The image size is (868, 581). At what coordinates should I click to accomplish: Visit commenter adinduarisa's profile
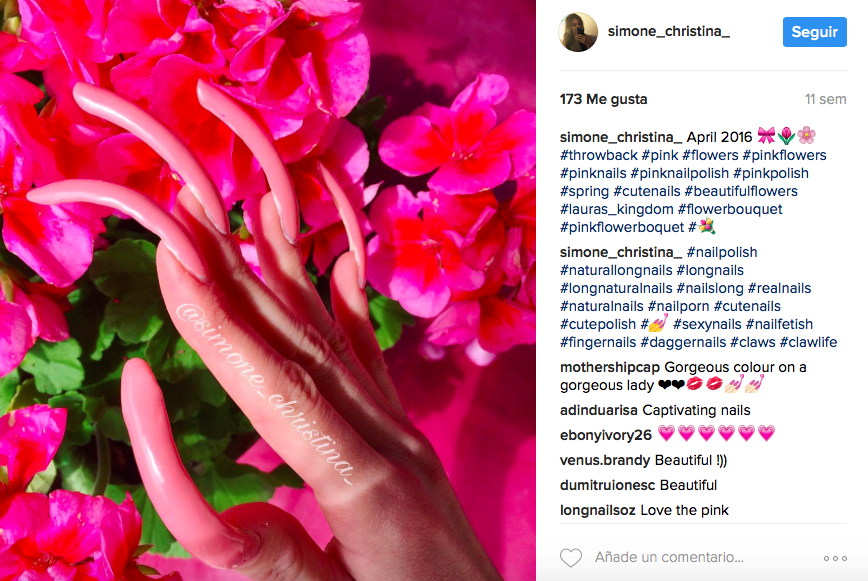[598, 411]
